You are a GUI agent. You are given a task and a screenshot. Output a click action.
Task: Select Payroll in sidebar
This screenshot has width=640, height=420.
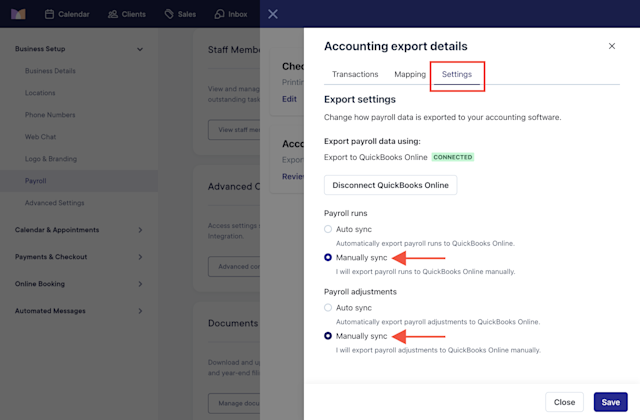[79, 181]
